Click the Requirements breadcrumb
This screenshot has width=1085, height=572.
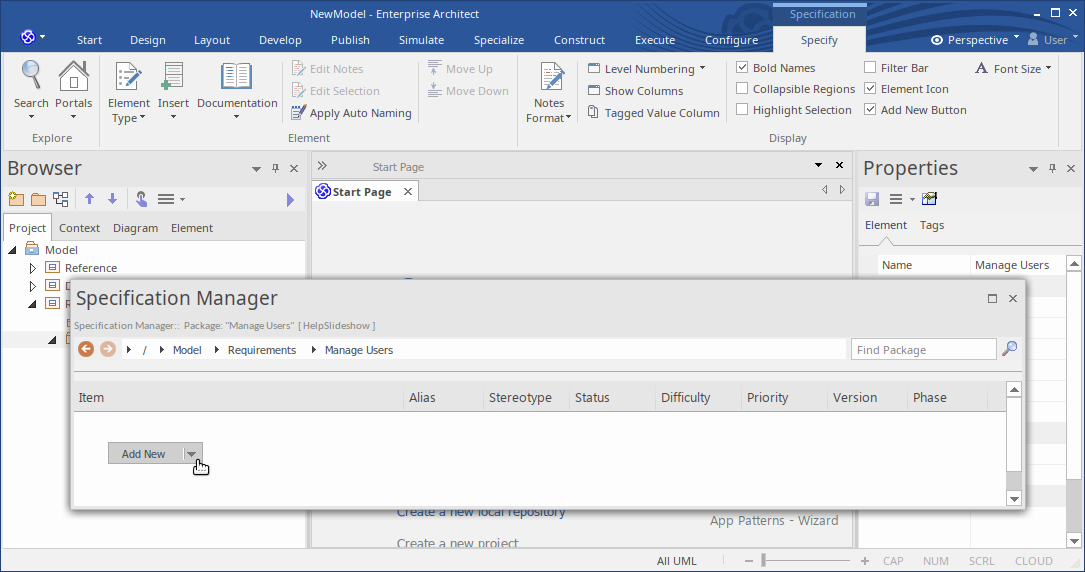click(262, 350)
